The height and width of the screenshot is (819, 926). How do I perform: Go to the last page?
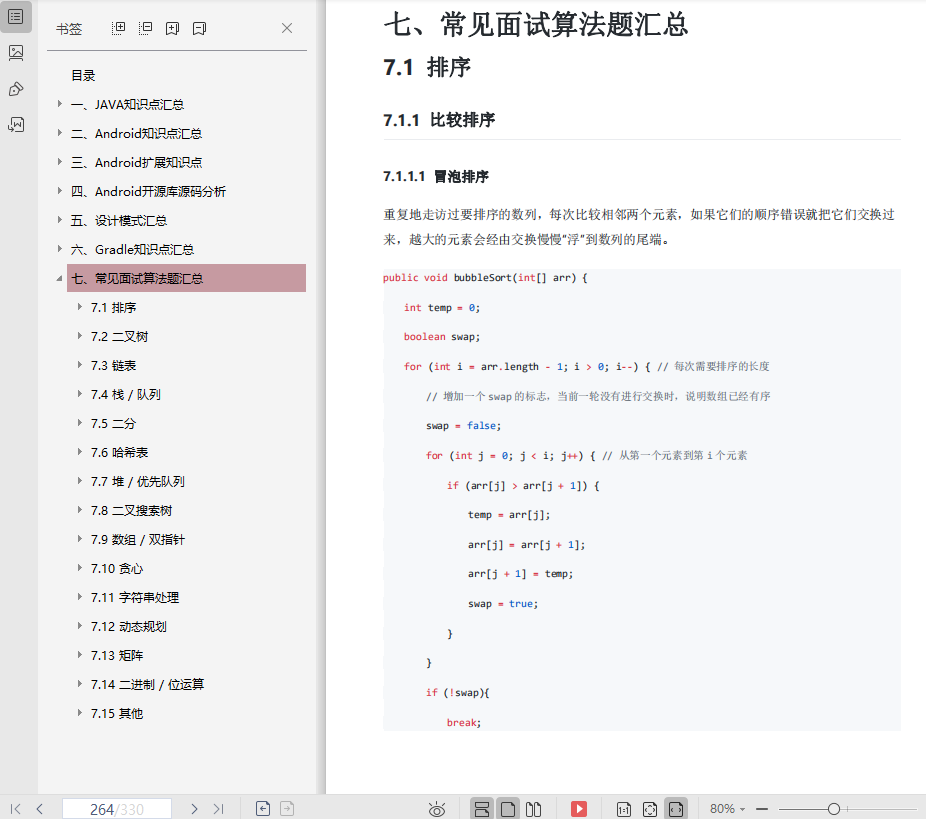tap(220, 808)
